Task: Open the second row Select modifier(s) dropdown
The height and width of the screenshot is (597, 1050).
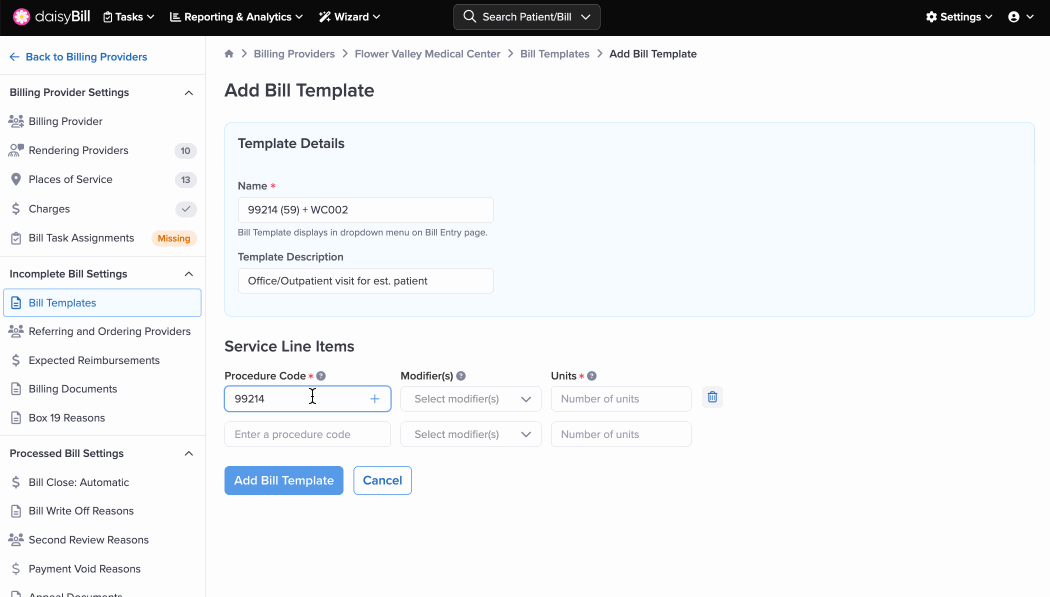Action: coord(470,434)
